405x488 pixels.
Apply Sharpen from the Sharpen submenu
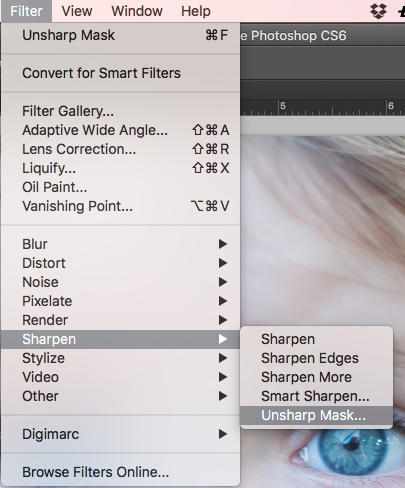tap(316, 339)
